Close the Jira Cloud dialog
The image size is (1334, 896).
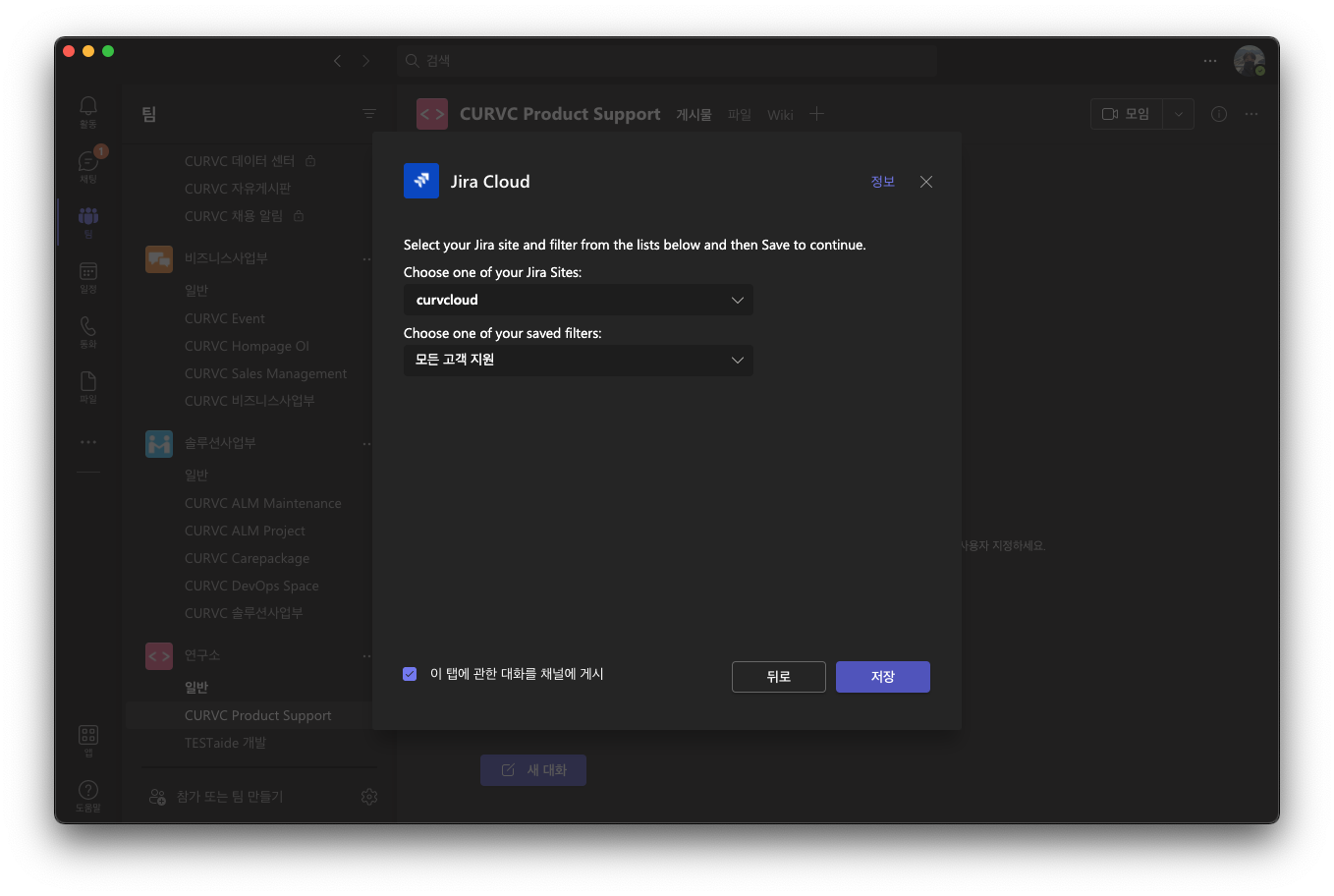tap(926, 182)
